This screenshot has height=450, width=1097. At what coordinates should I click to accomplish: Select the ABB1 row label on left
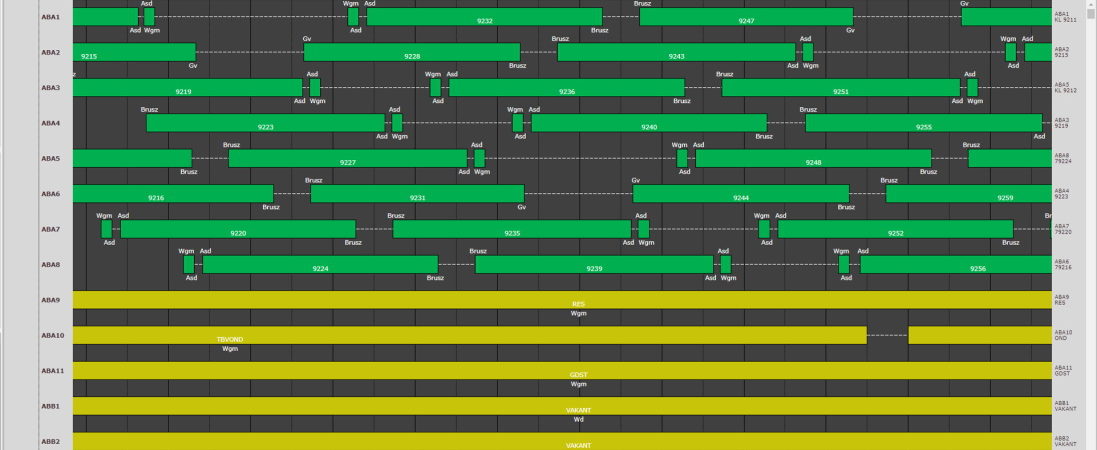(51, 406)
